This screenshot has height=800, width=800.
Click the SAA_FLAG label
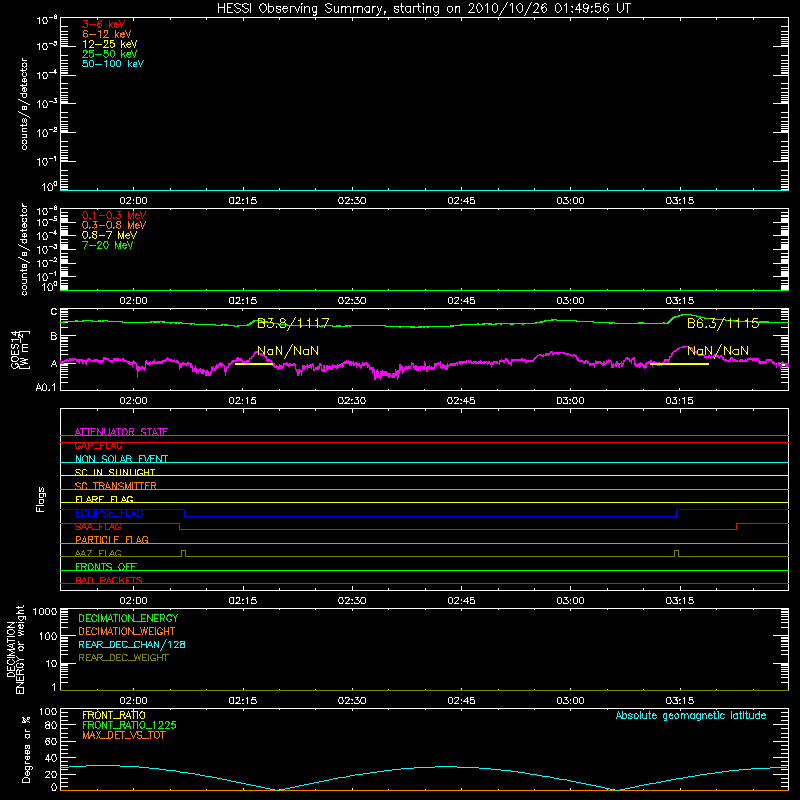point(98,527)
